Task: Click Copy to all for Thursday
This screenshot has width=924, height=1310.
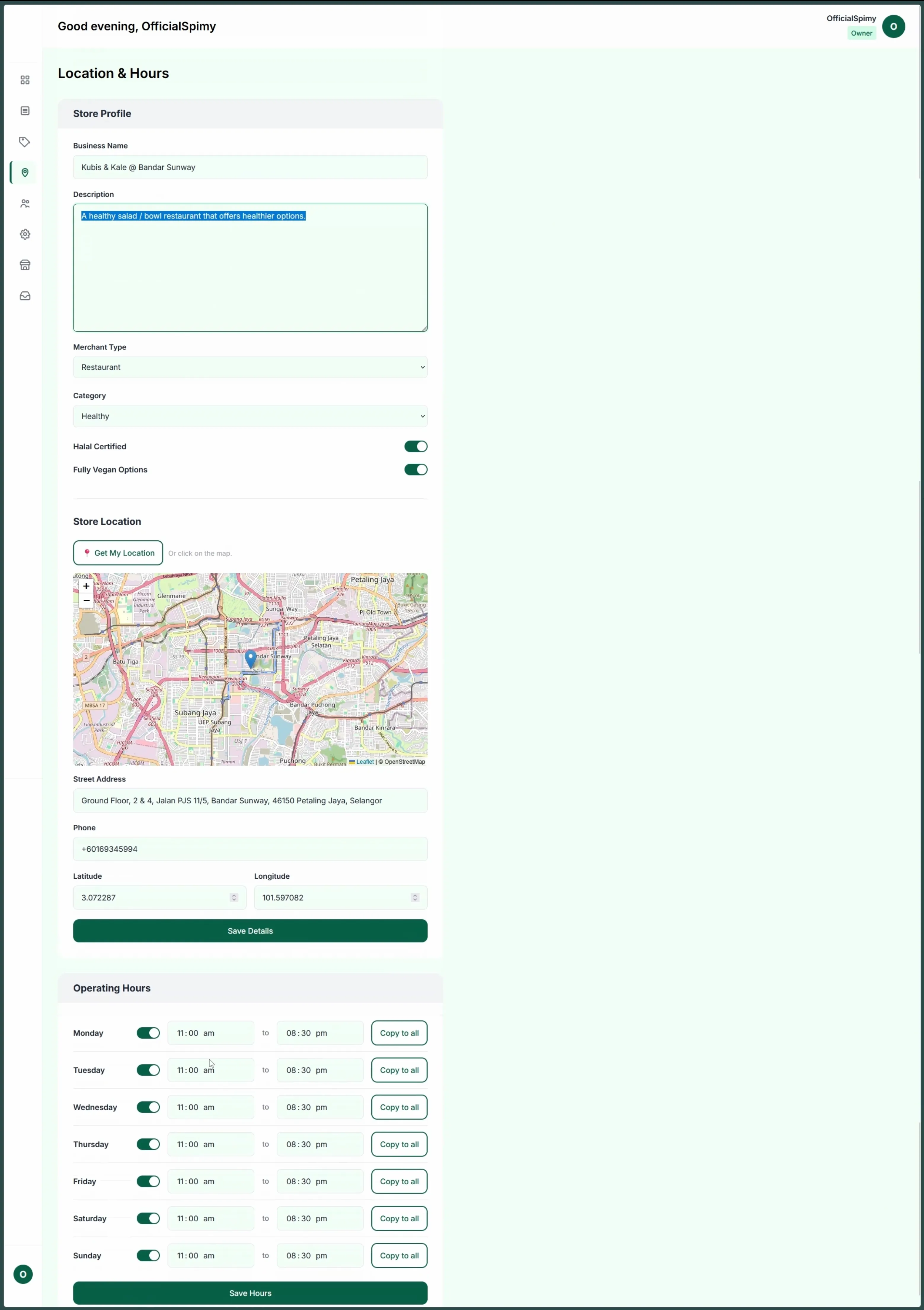Action: pyautogui.click(x=399, y=1144)
